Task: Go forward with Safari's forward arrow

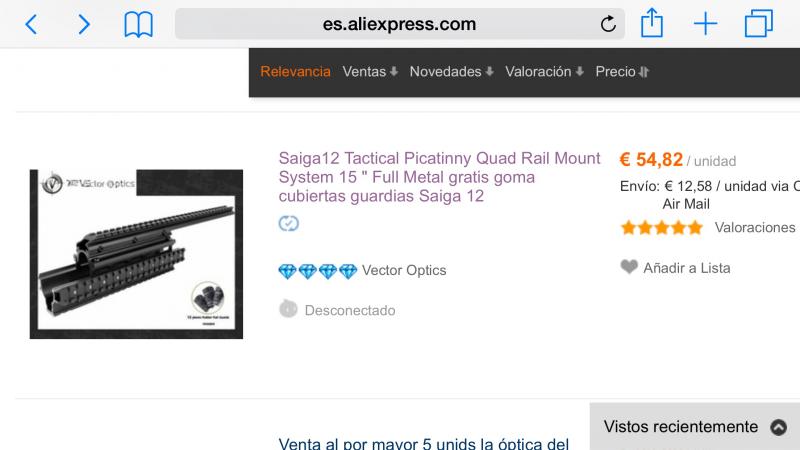Action: [x=84, y=24]
